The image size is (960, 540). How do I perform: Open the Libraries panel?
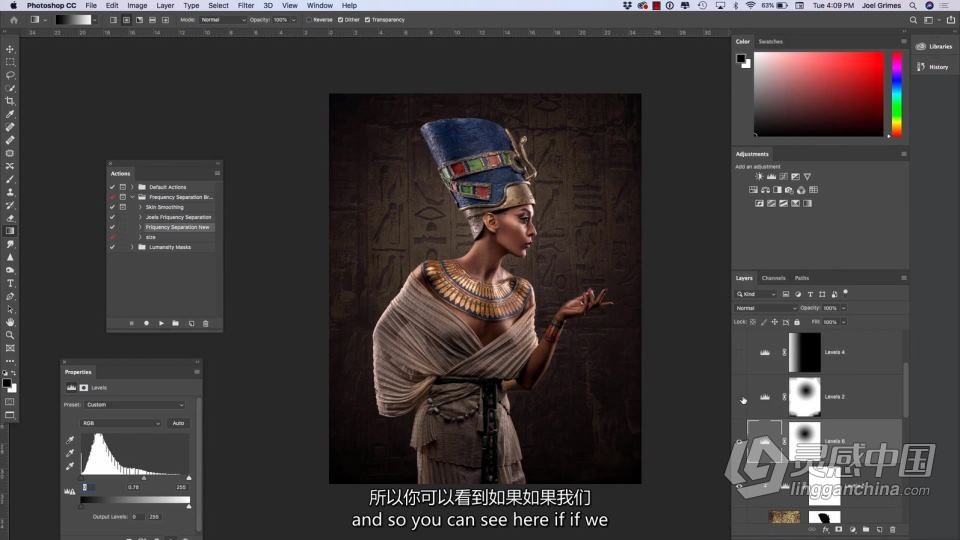(935, 47)
